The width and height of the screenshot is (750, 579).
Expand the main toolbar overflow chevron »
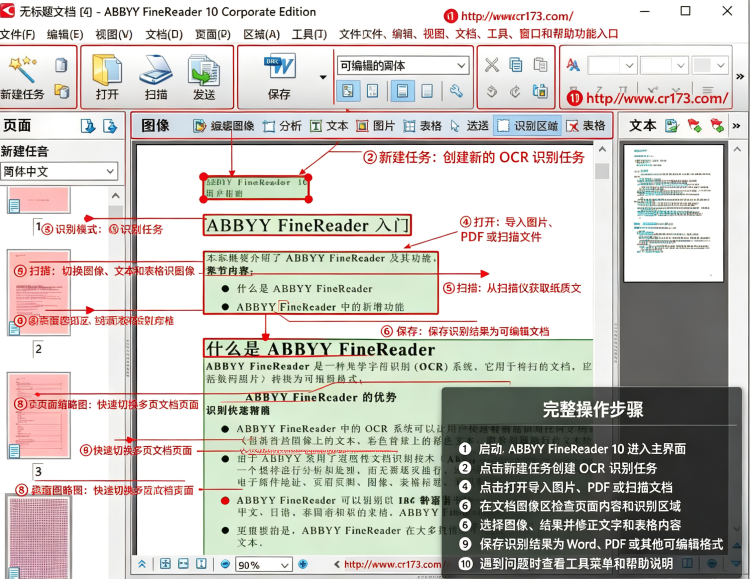click(740, 76)
